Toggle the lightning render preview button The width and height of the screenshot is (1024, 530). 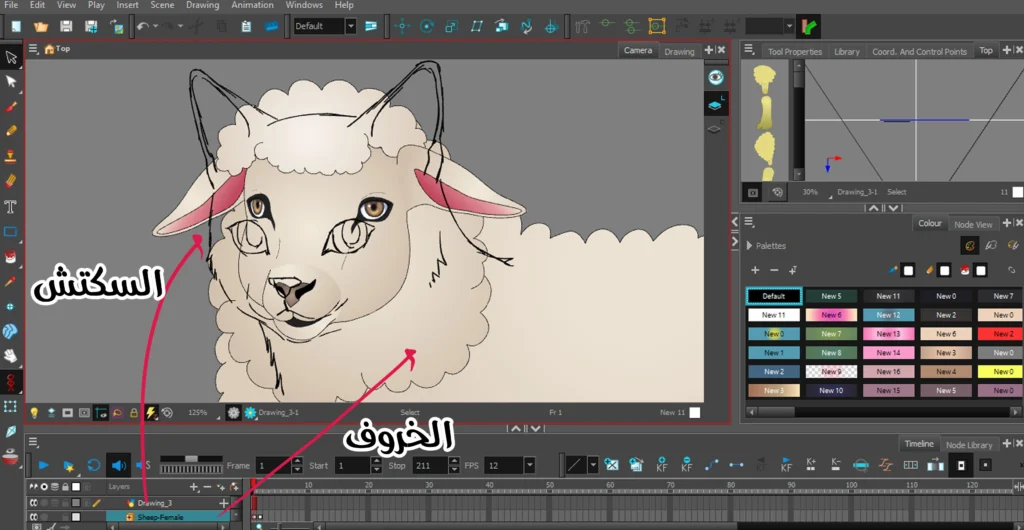(151, 413)
